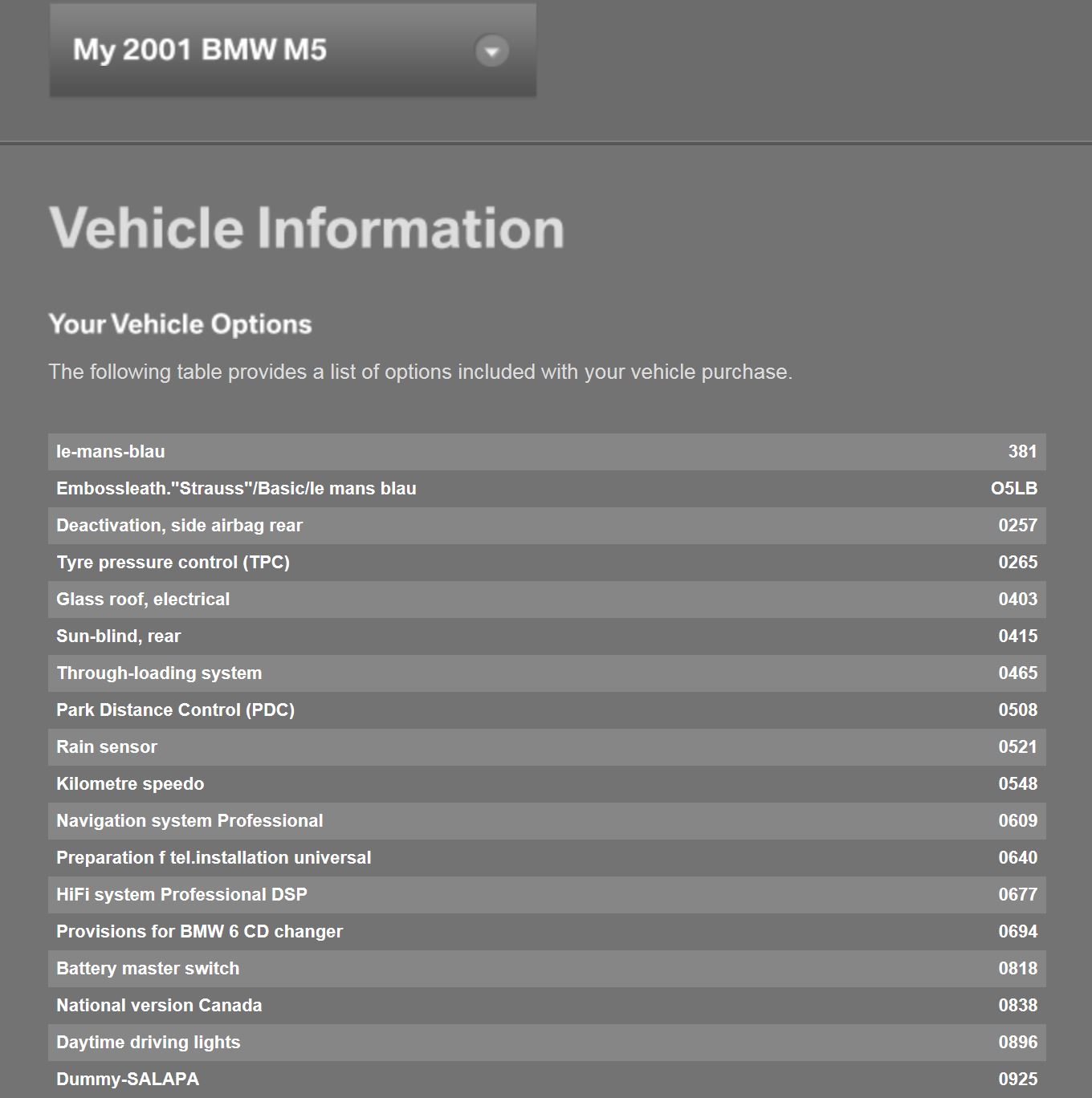Click option code 0609
The width and height of the screenshot is (1092, 1098).
coord(1018,821)
